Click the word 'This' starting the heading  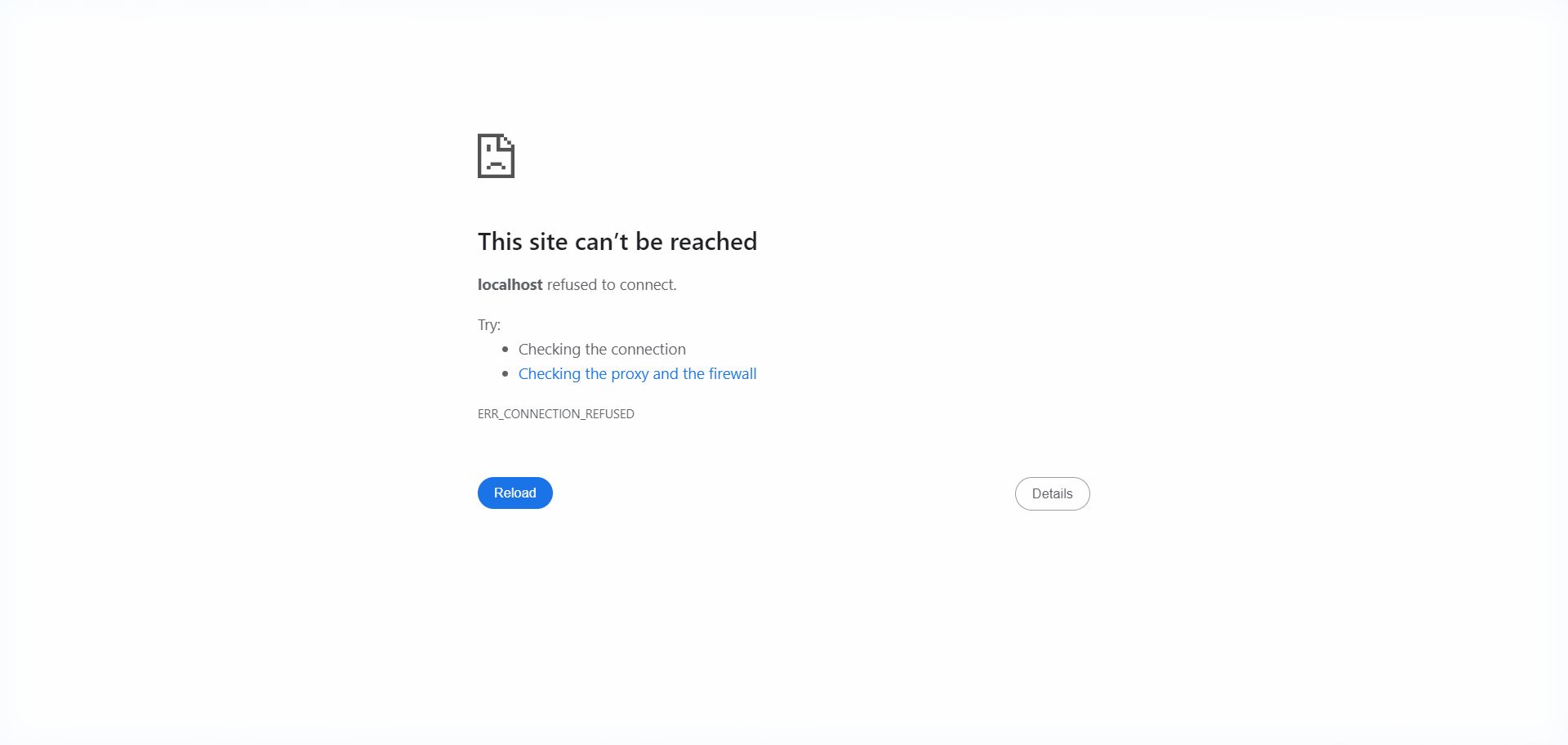(x=500, y=242)
